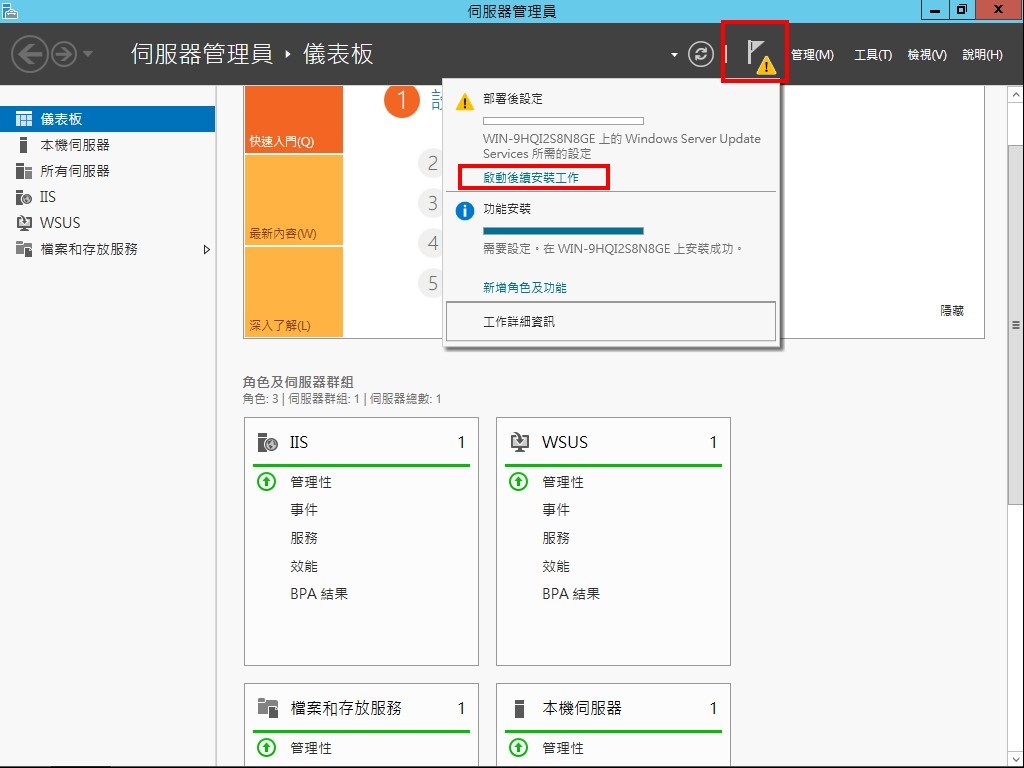
Task: Click the green status arrow in IIS tile
Action: tap(266, 482)
